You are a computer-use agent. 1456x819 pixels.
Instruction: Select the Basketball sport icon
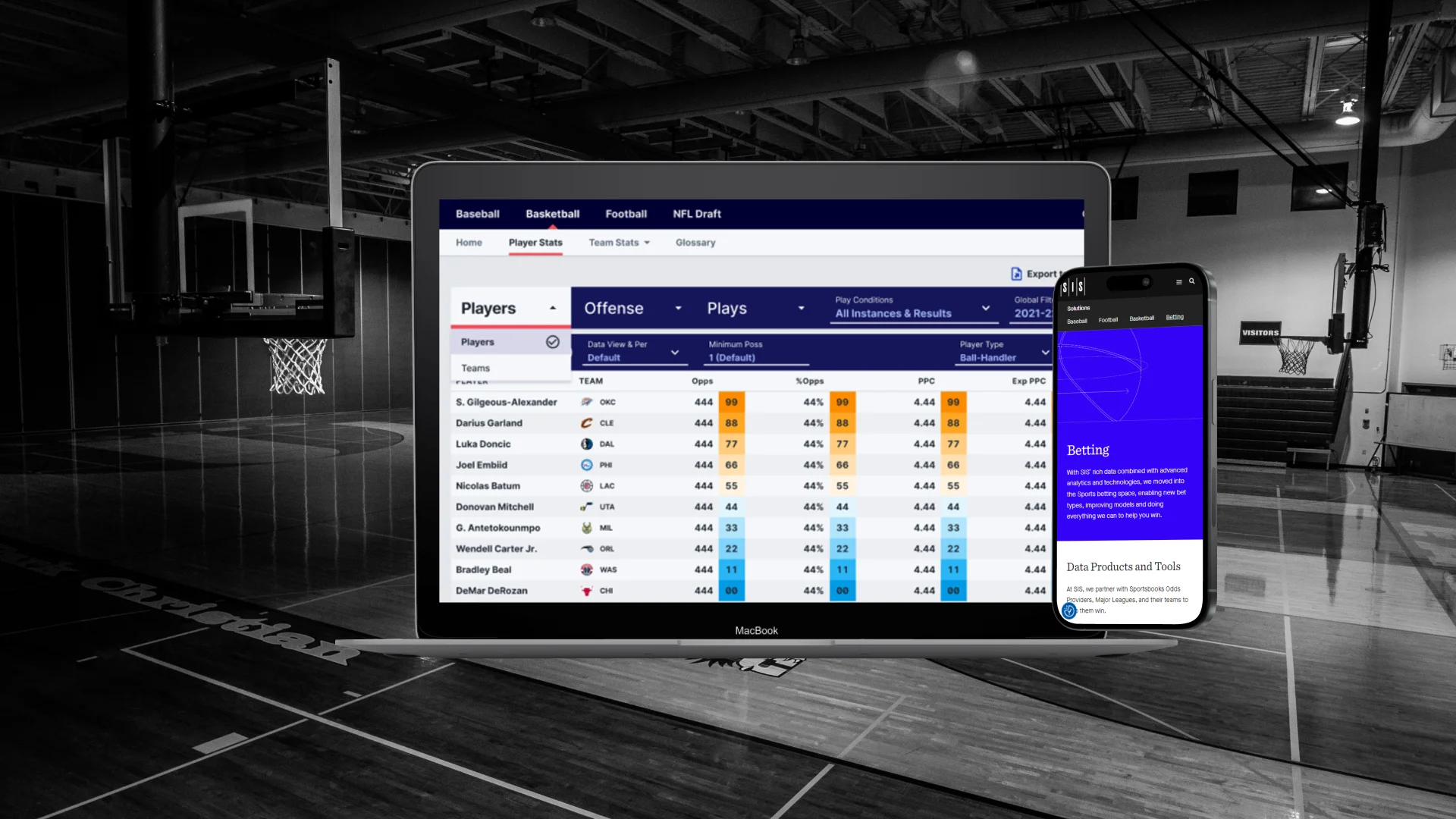(x=553, y=213)
